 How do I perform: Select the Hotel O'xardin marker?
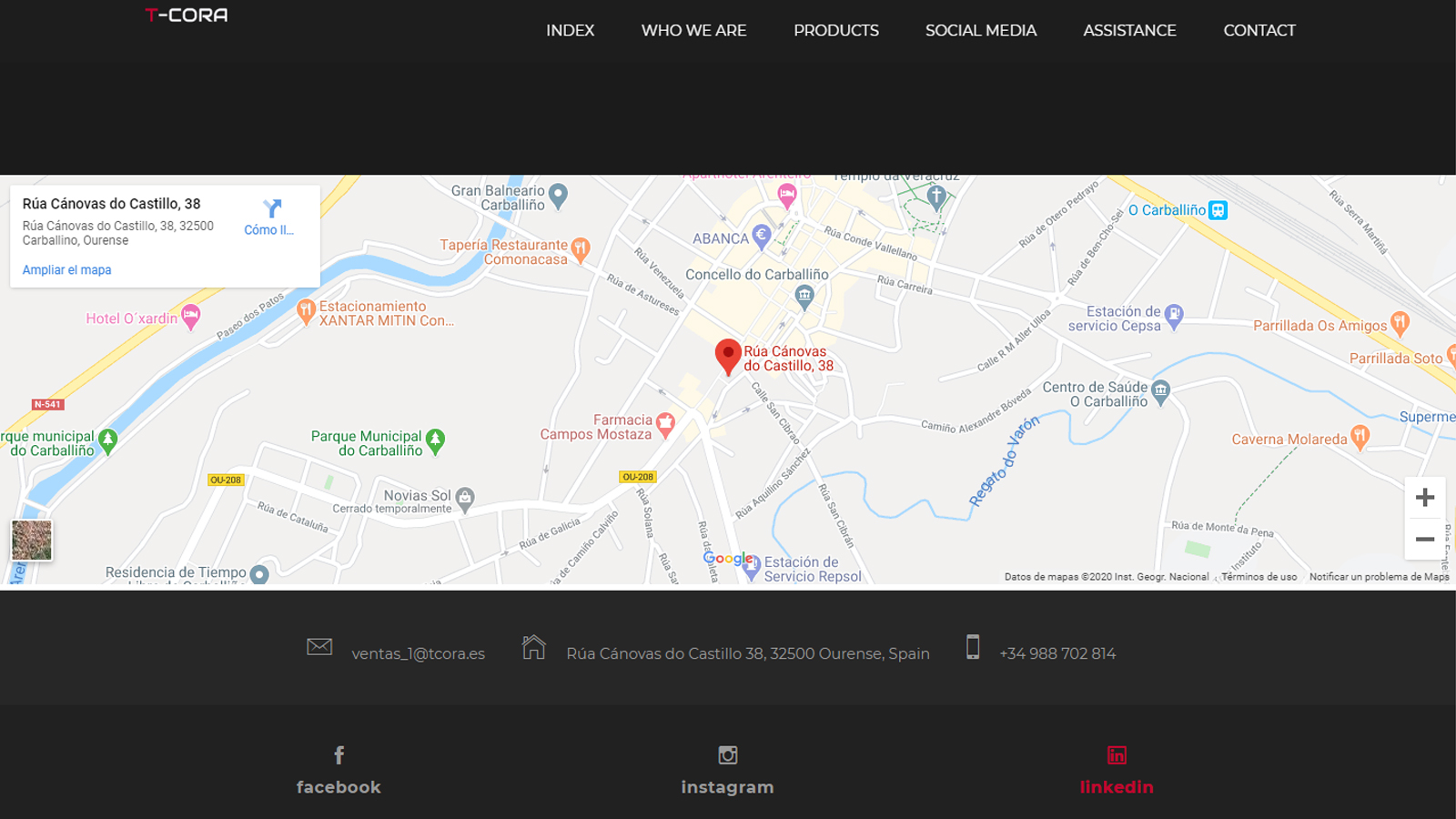click(190, 318)
